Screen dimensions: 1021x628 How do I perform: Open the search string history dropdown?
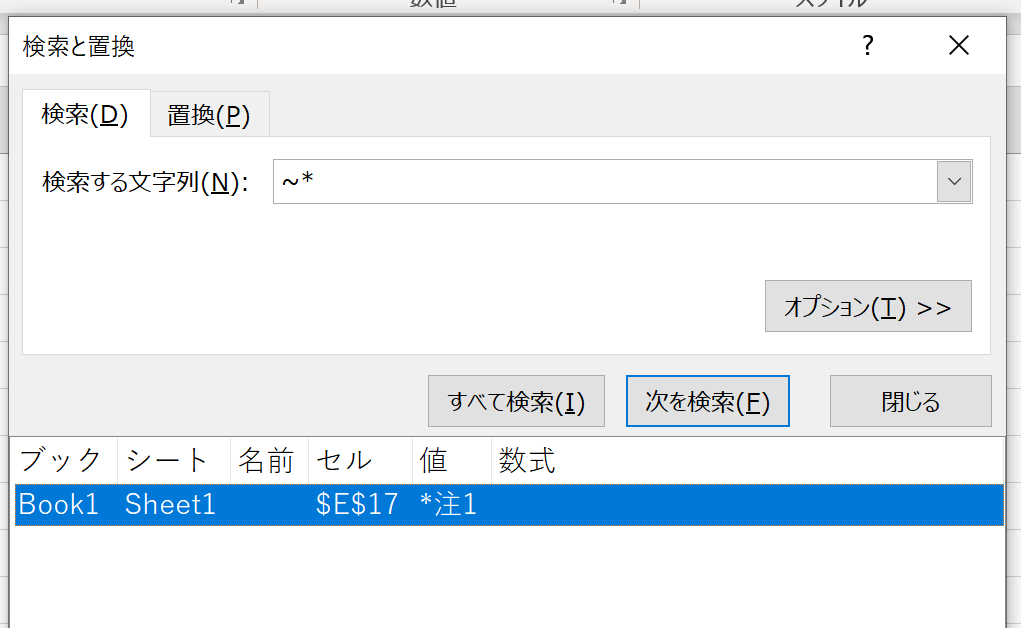pyautogui.click(x=954, y=181)
